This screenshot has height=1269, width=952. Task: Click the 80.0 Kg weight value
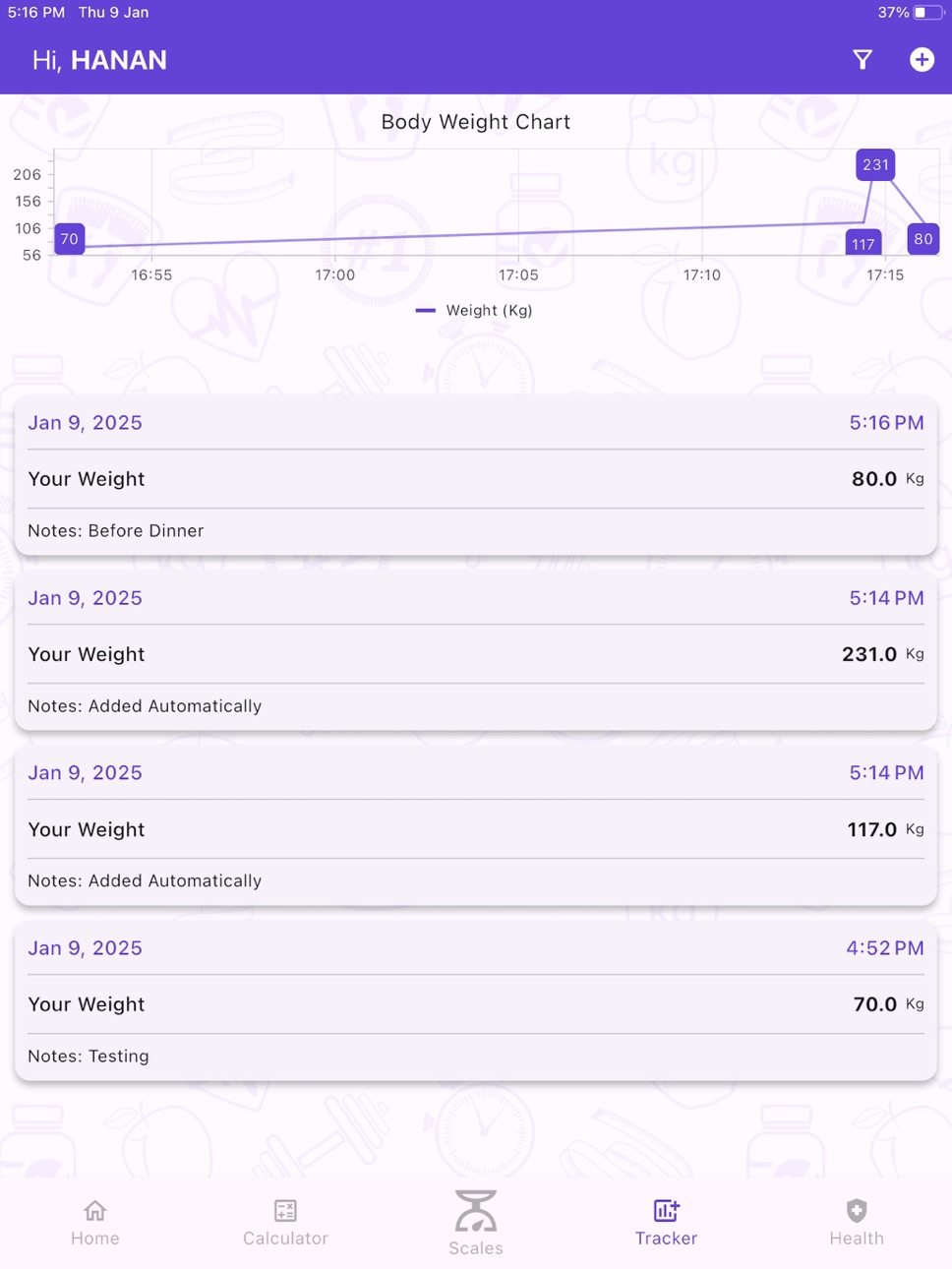(887, 479)
